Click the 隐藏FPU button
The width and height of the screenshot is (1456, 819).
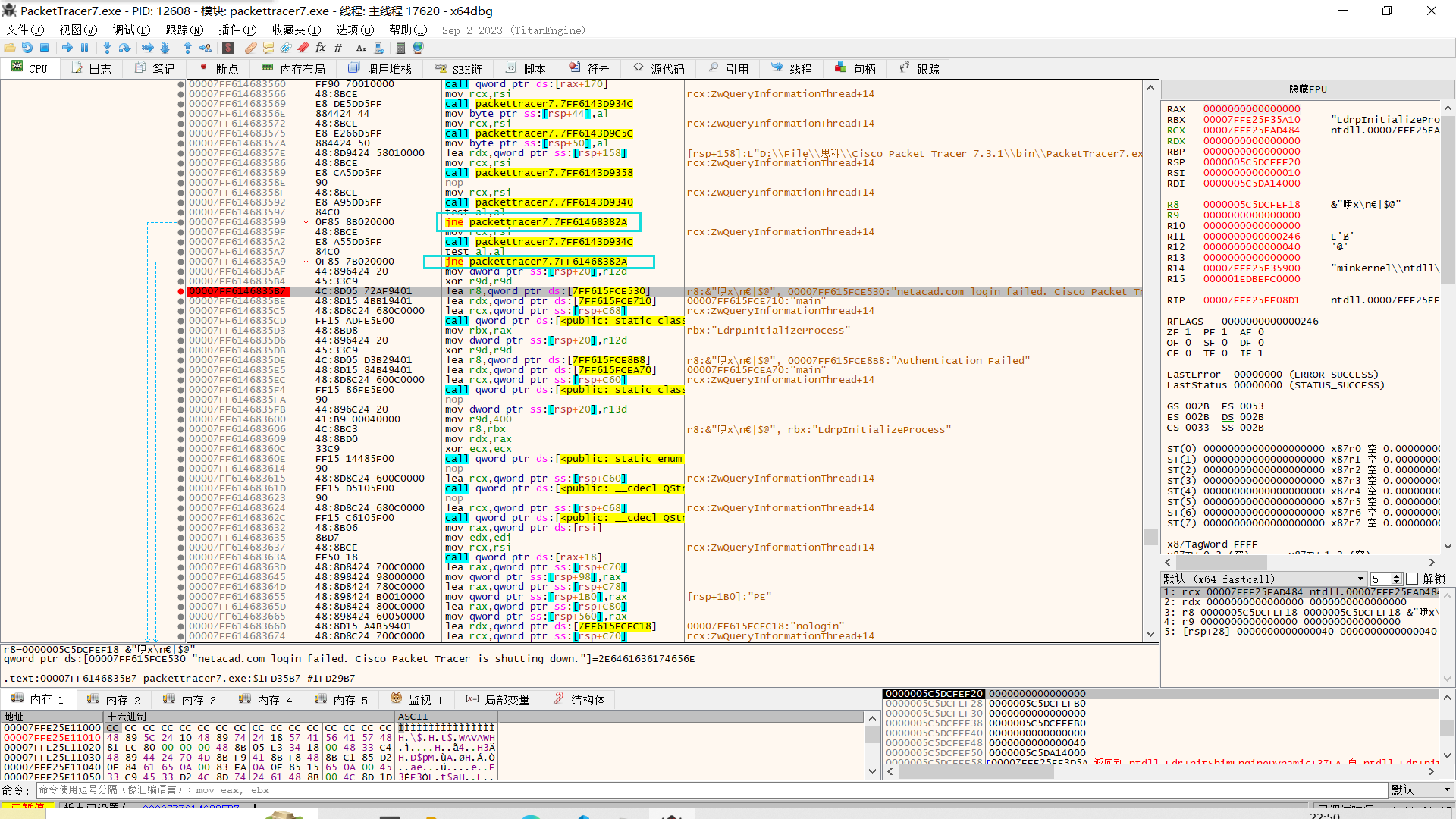click(x=1307, y=89)
